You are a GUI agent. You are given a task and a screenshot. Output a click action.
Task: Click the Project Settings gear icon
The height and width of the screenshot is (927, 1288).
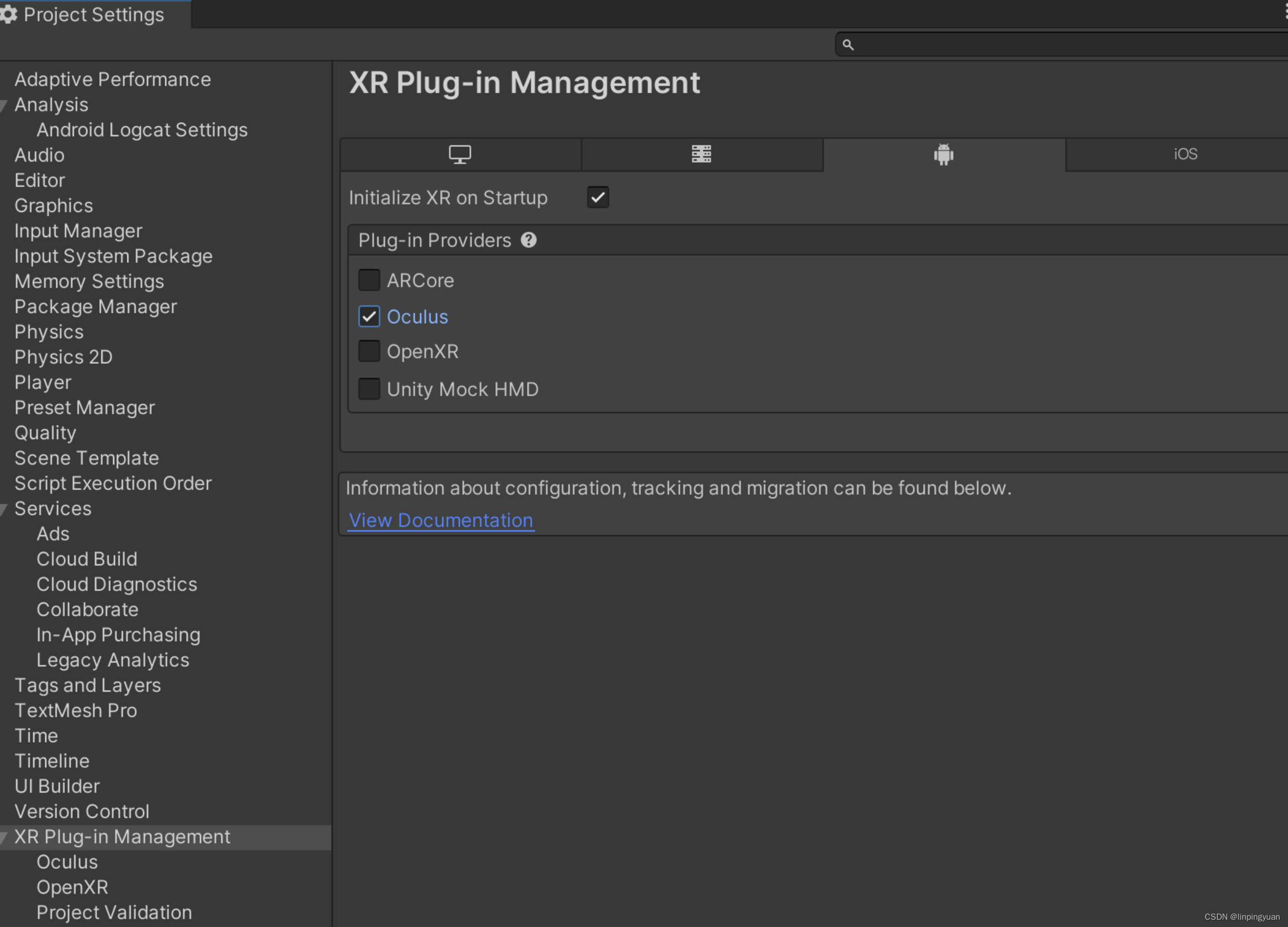pos(9,14)
